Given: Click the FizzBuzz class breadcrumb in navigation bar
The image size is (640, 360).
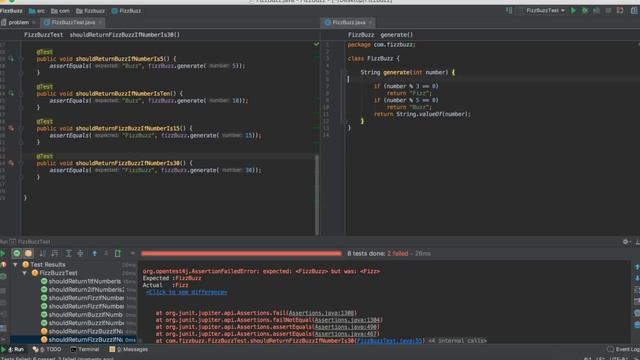Looking at the screenshot, I should point(127,11).
